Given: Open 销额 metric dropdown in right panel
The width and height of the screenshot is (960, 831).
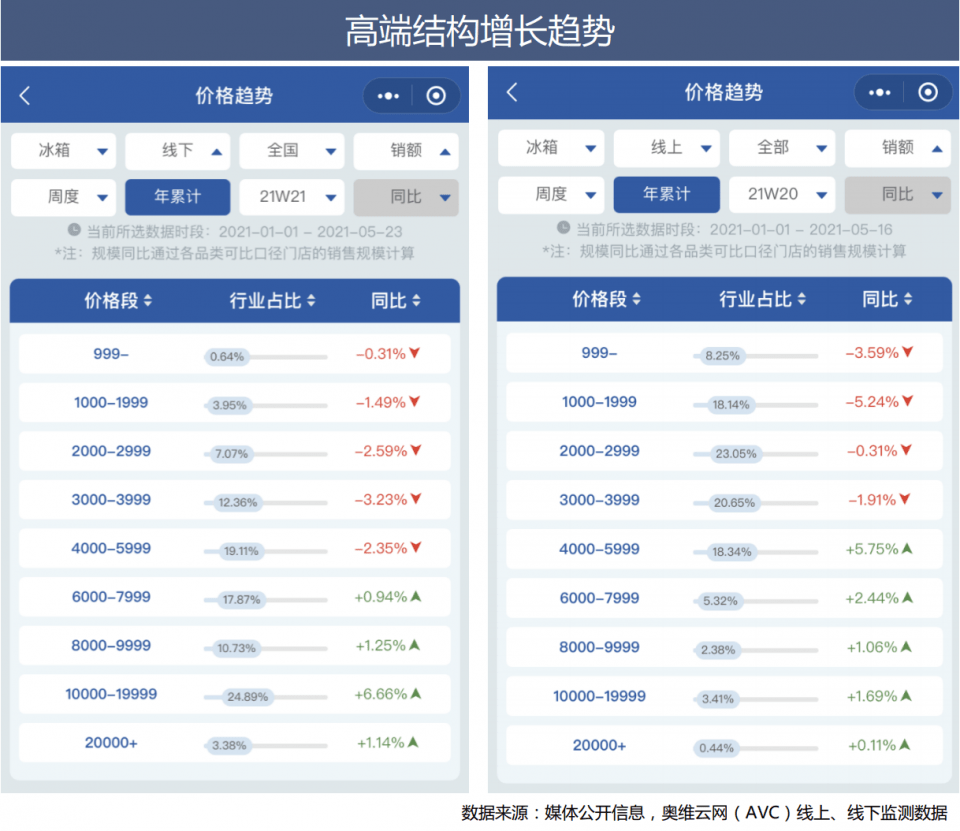Looking at the screenshot, I should (x=898, y=148).
